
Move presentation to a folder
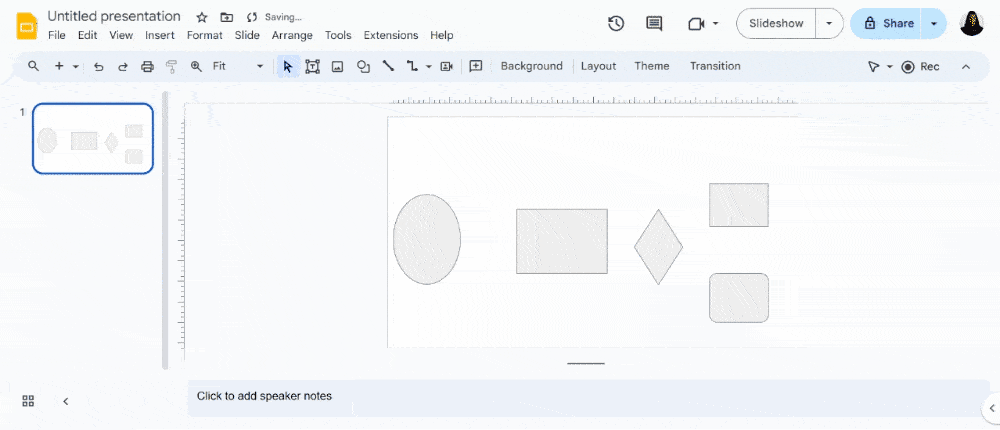pyautogui.click(x=226, y=17)
